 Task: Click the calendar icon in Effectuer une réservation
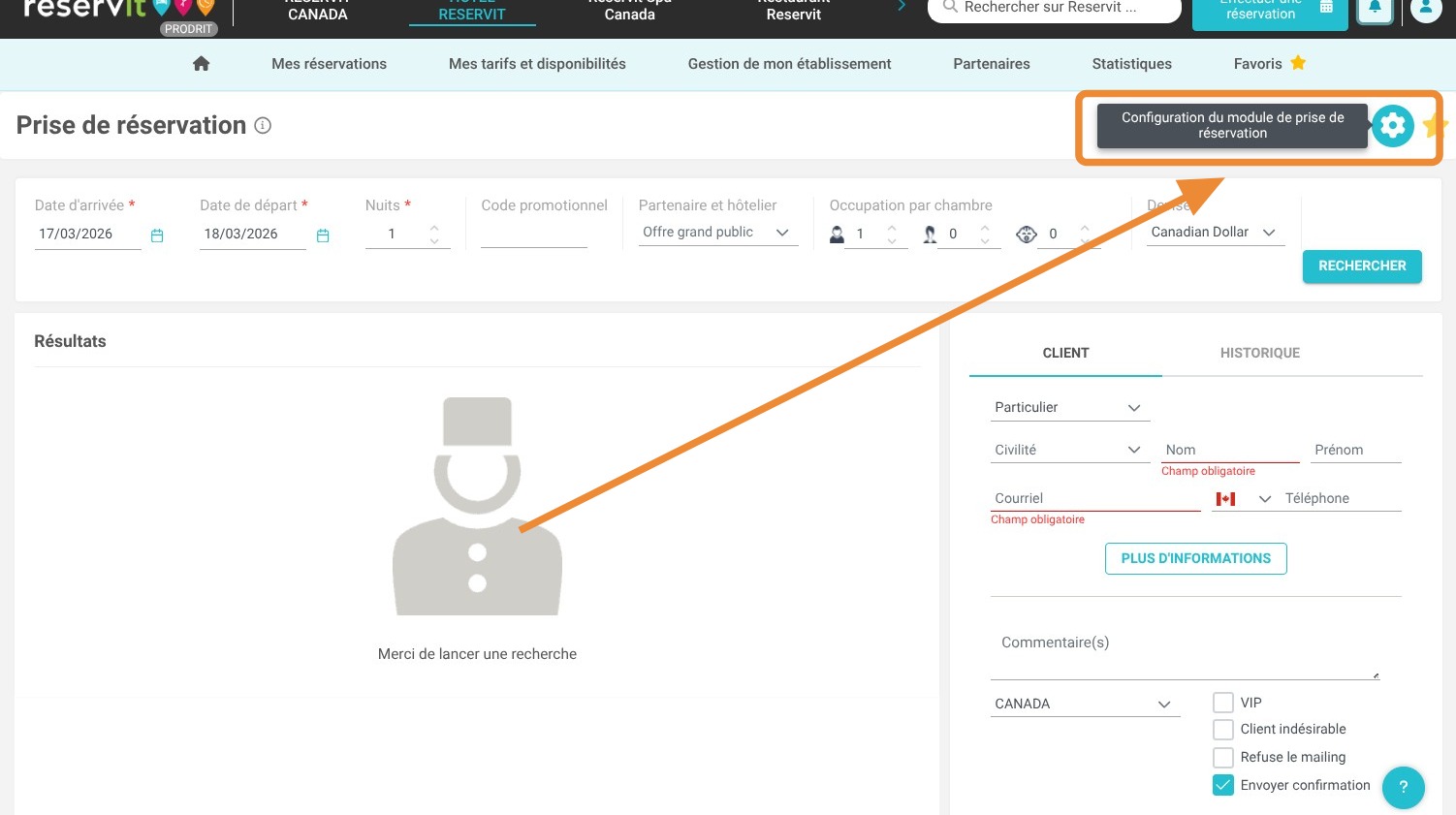(x=1326, y=7)
